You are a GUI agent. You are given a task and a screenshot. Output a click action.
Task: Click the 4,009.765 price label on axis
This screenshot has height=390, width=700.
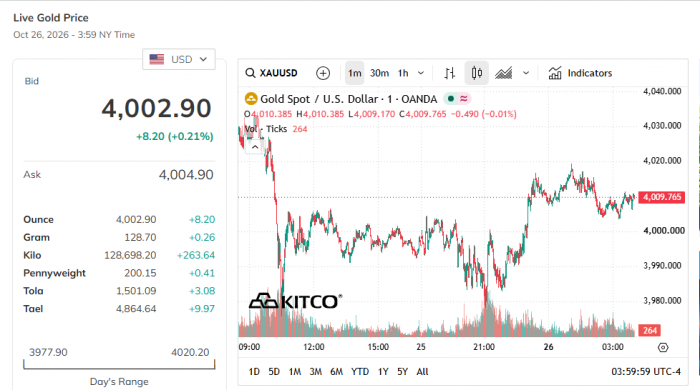[662, 197]
